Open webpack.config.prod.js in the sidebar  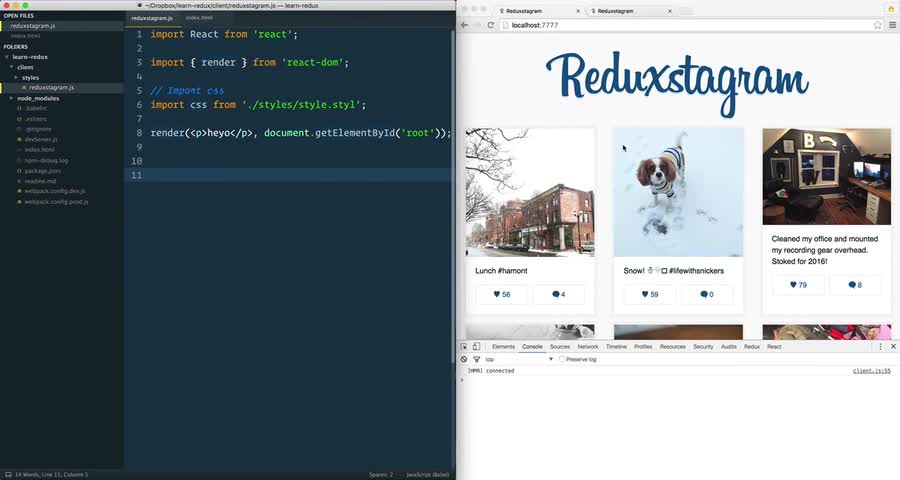pos(56,202)
